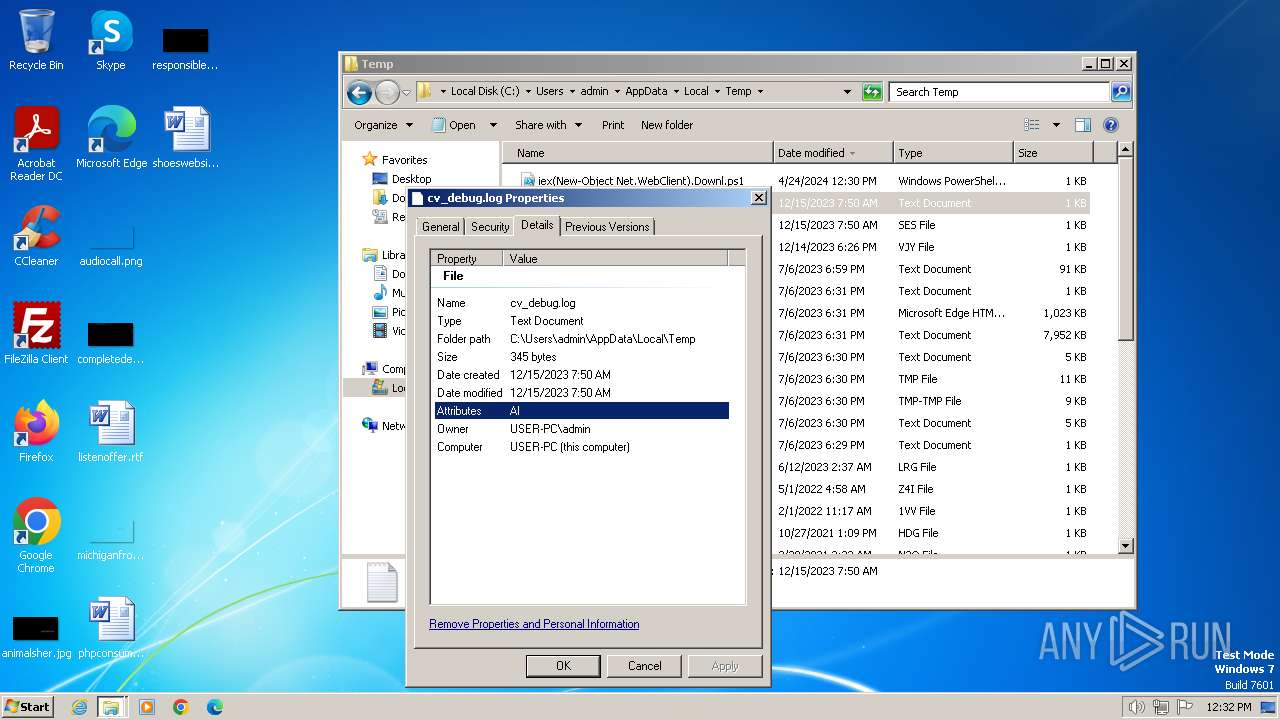Viewport: 1280px width, 720px height.
Task: Refresh the Temp folder view
Action: [872, 92]
